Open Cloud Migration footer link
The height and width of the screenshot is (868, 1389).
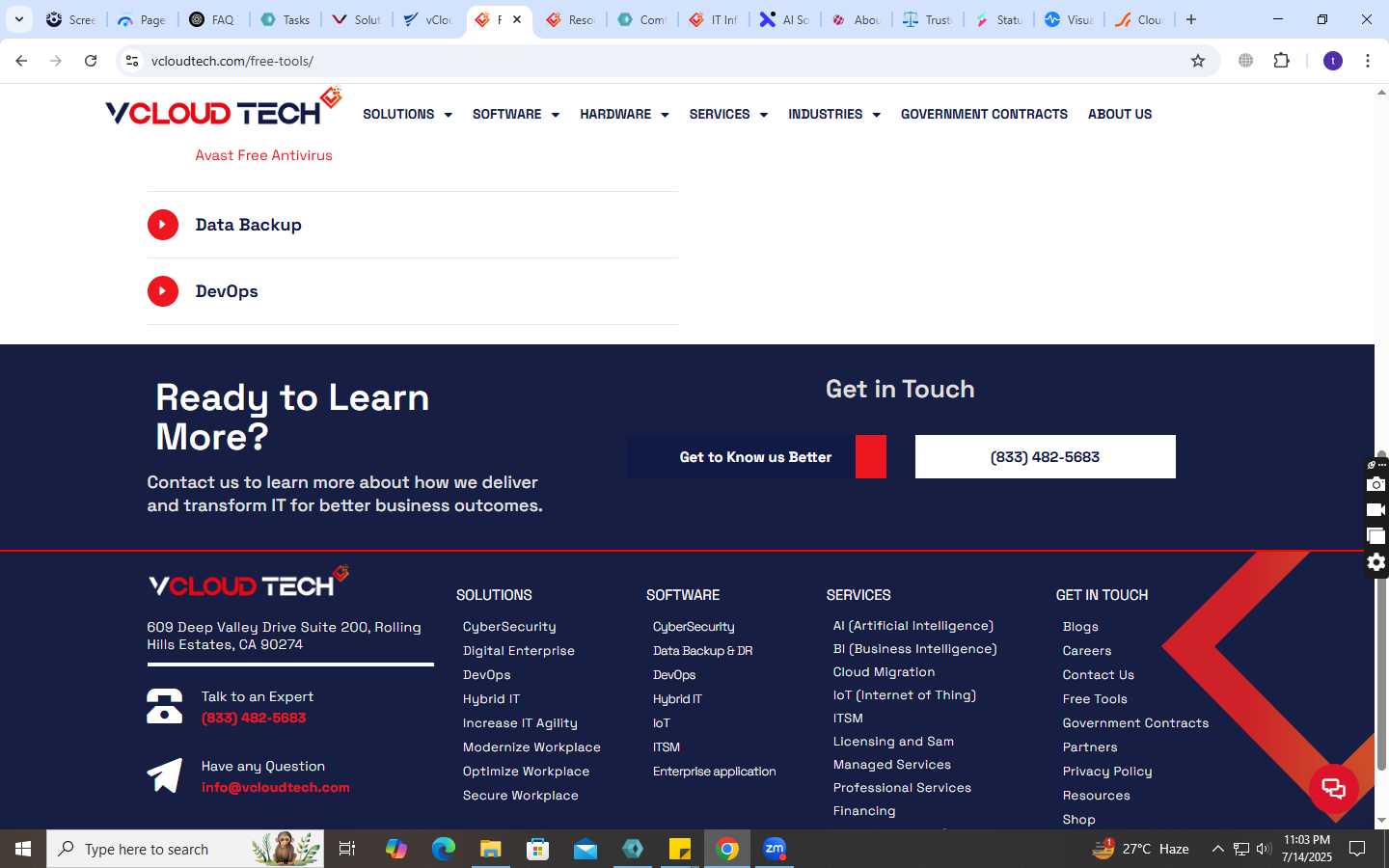click(884, 672)
